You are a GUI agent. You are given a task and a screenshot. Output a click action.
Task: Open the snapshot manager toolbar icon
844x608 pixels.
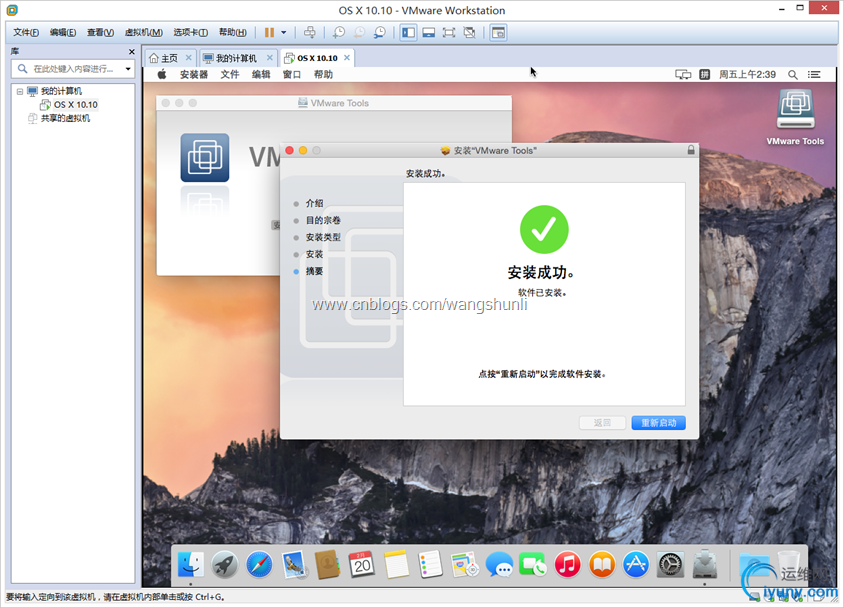tap(379, 33)
